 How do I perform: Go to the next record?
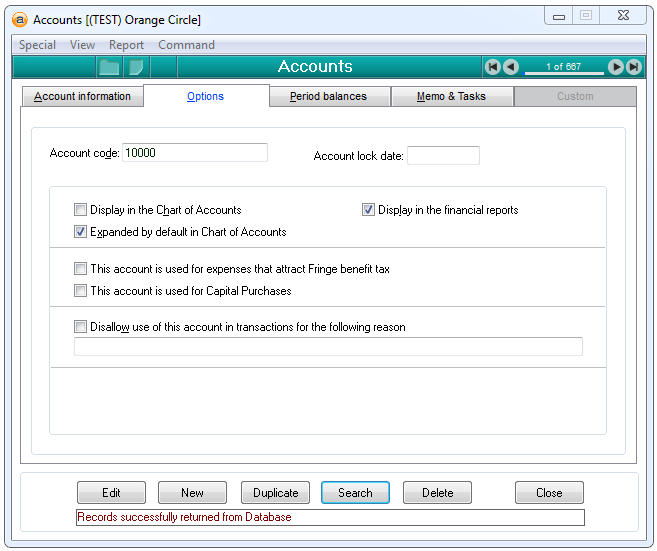pyautogui.click(x=616, y=67)
